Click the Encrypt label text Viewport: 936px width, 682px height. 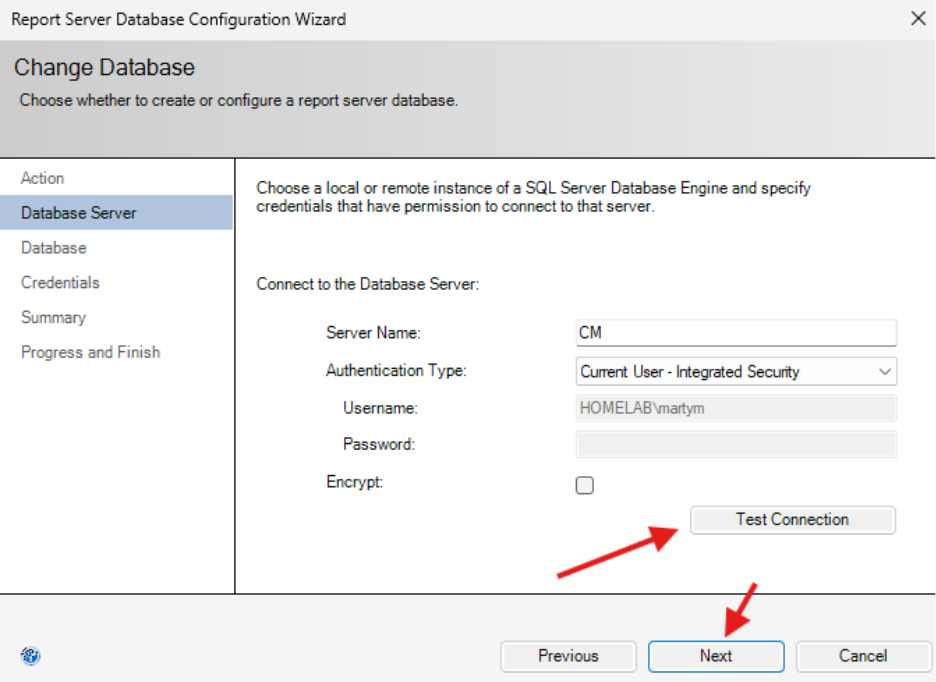pos(355,482)
